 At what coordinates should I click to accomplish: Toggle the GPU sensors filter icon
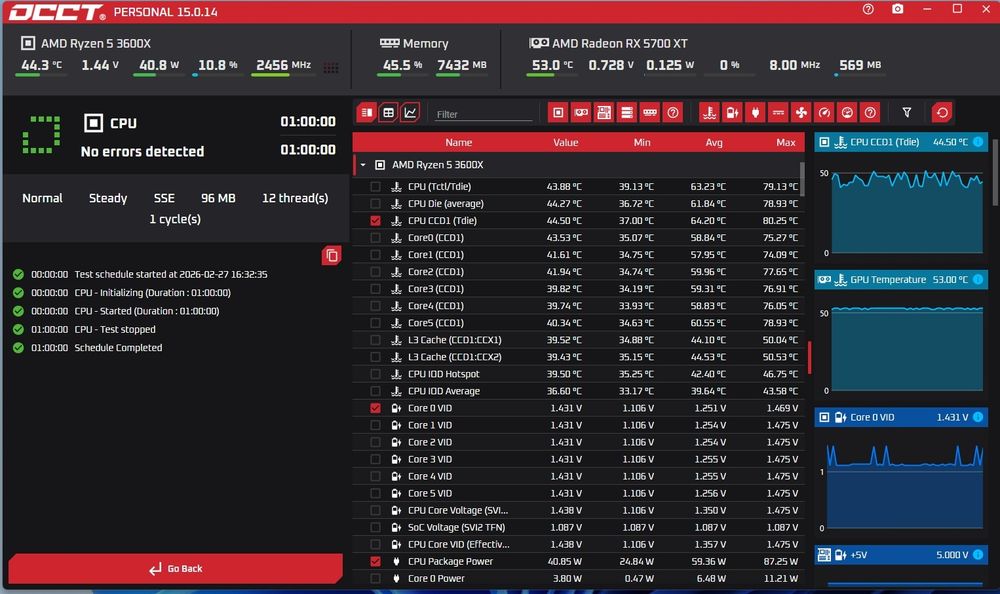(581, 113)
